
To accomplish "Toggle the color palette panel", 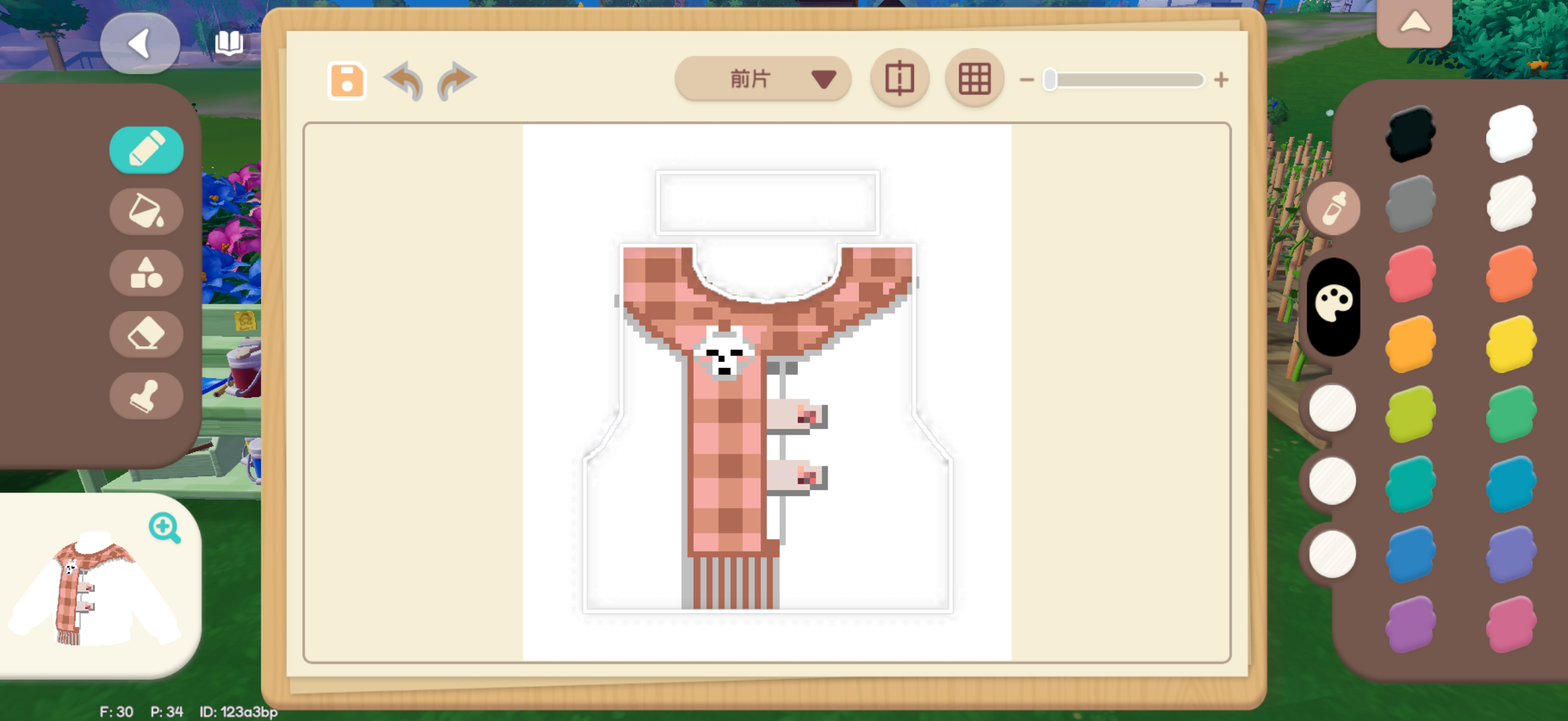I will tap(1333, 306).
